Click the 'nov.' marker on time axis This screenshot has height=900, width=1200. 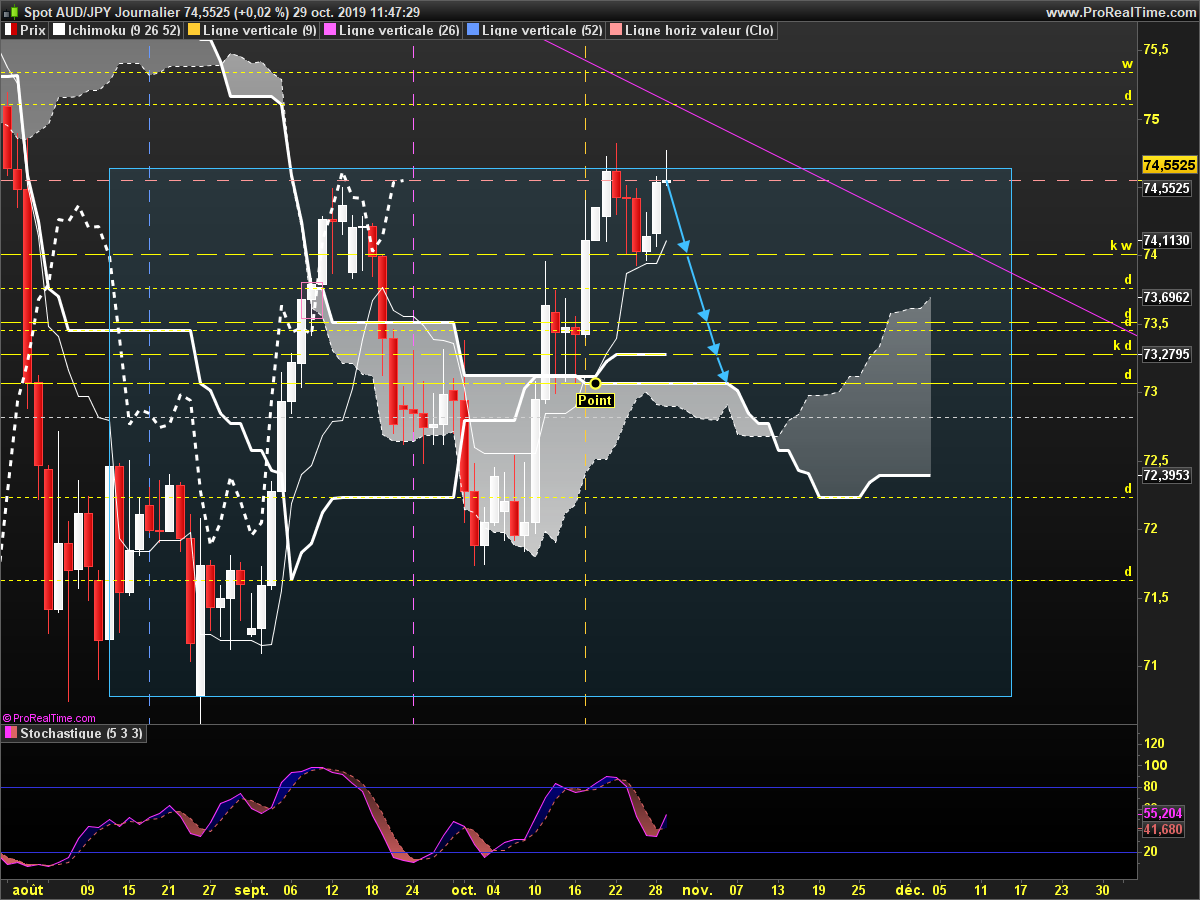(x=696, y=888)
